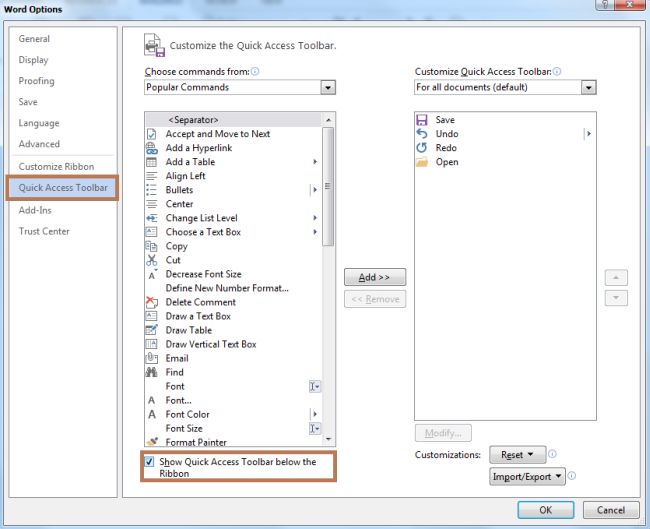Select the Trust Center category

[44, 231]
